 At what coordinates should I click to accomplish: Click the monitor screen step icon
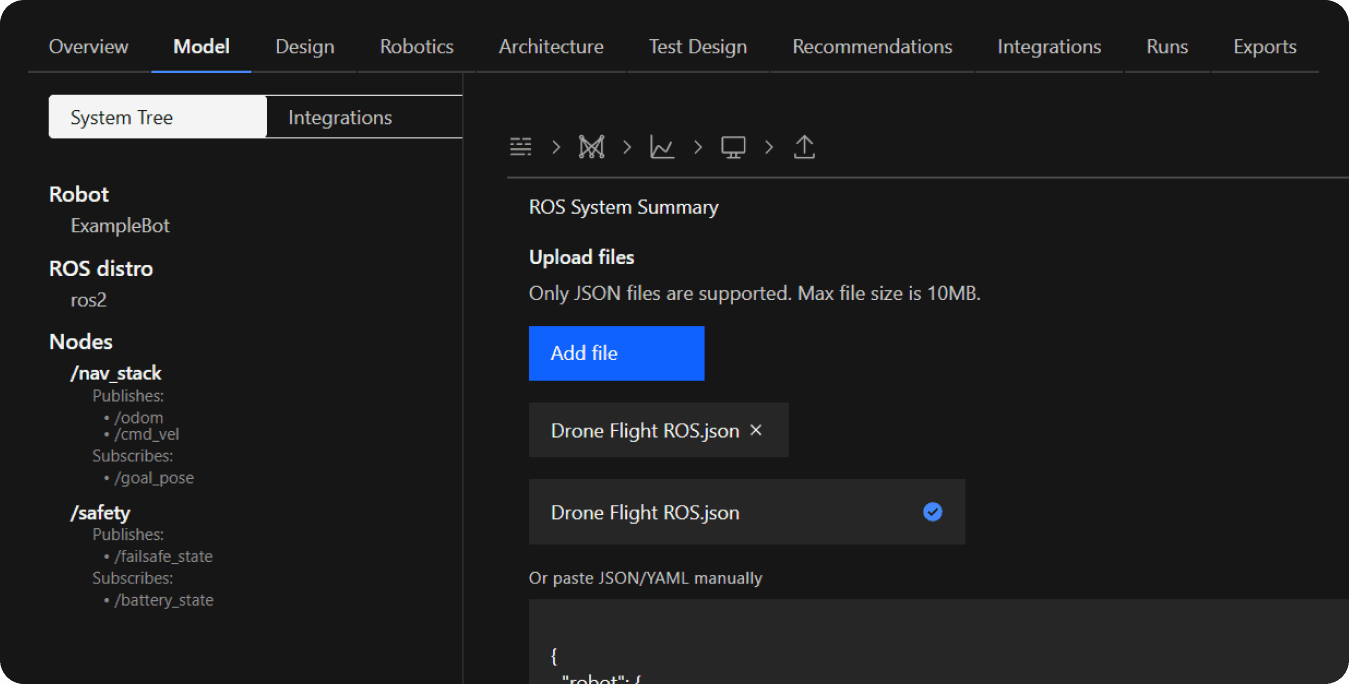[x=733, y=147]
